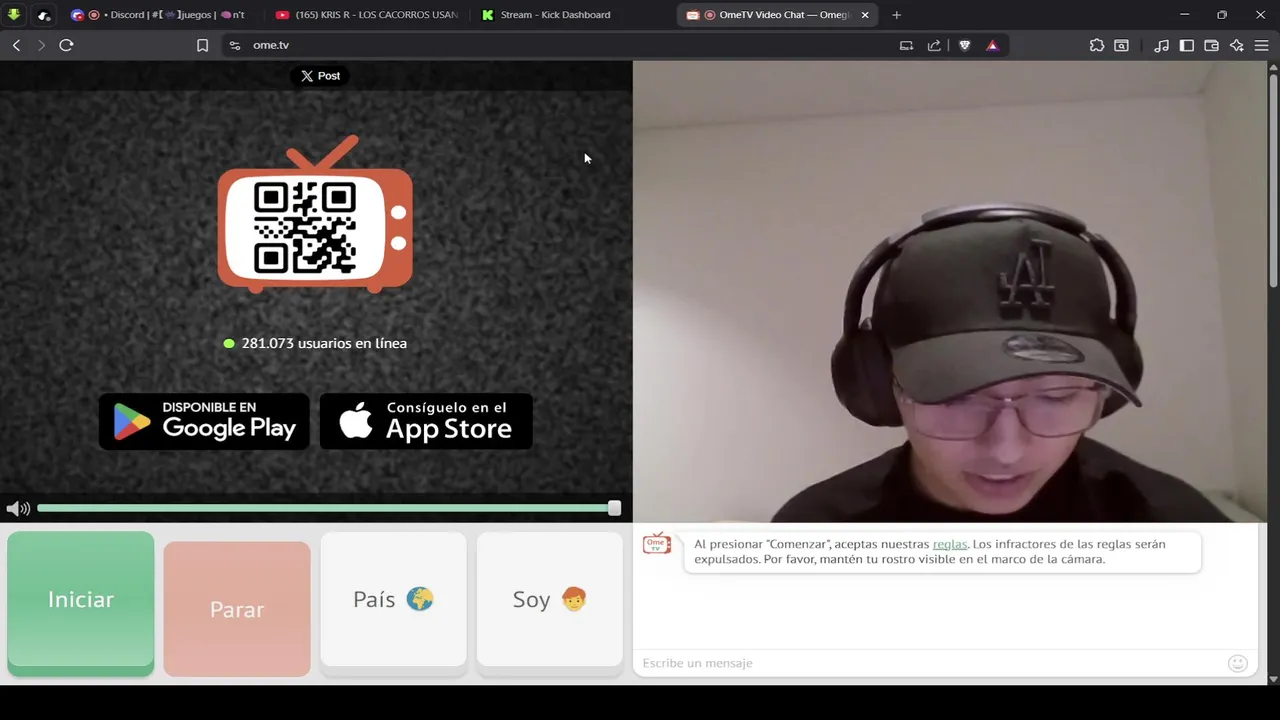The height and width of the screenshot is (720, 1280).
Task: Go forward to the next page
Action: [x=41, y=45]
